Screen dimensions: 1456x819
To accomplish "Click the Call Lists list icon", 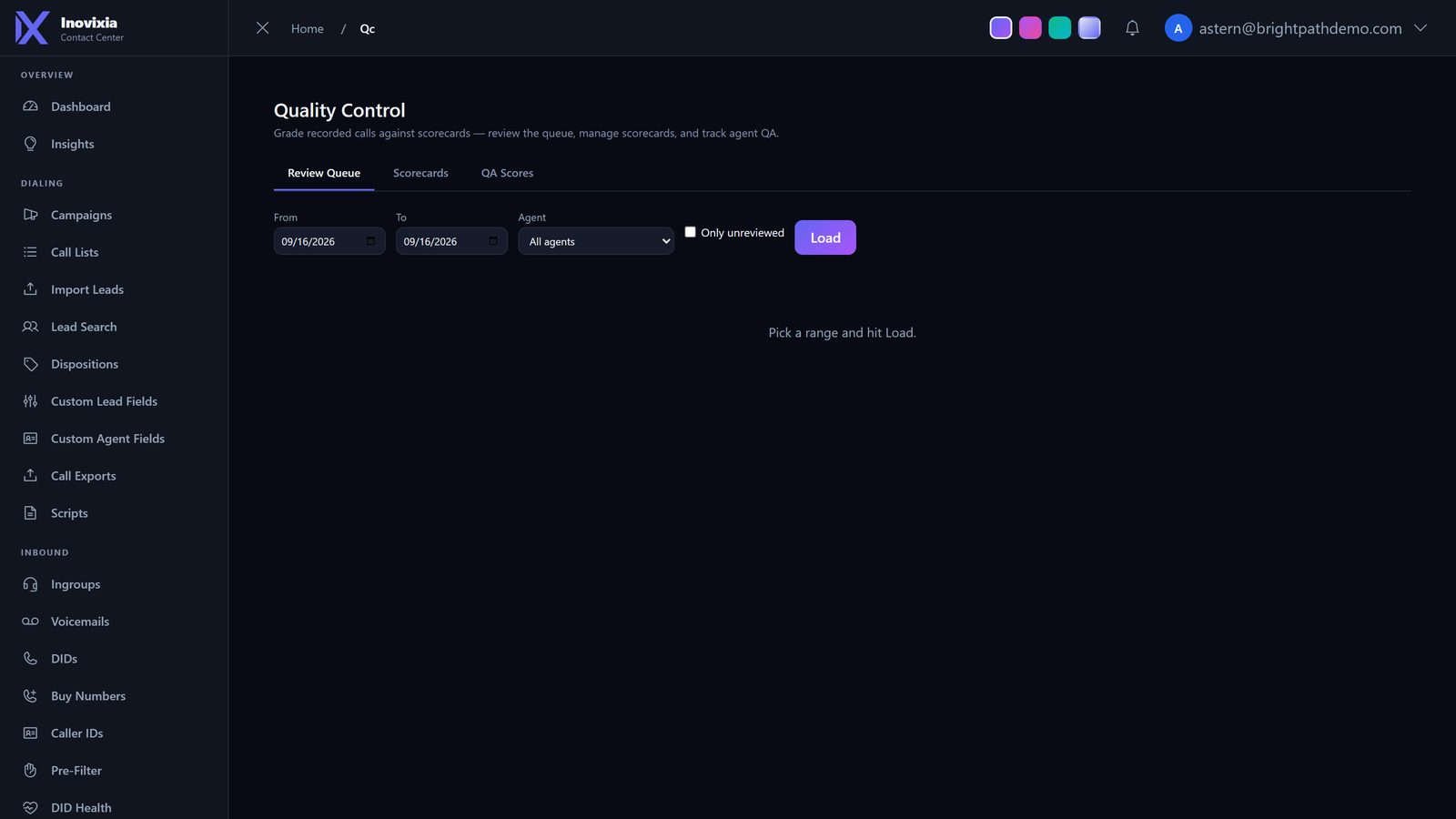I will tap(30, 252).
